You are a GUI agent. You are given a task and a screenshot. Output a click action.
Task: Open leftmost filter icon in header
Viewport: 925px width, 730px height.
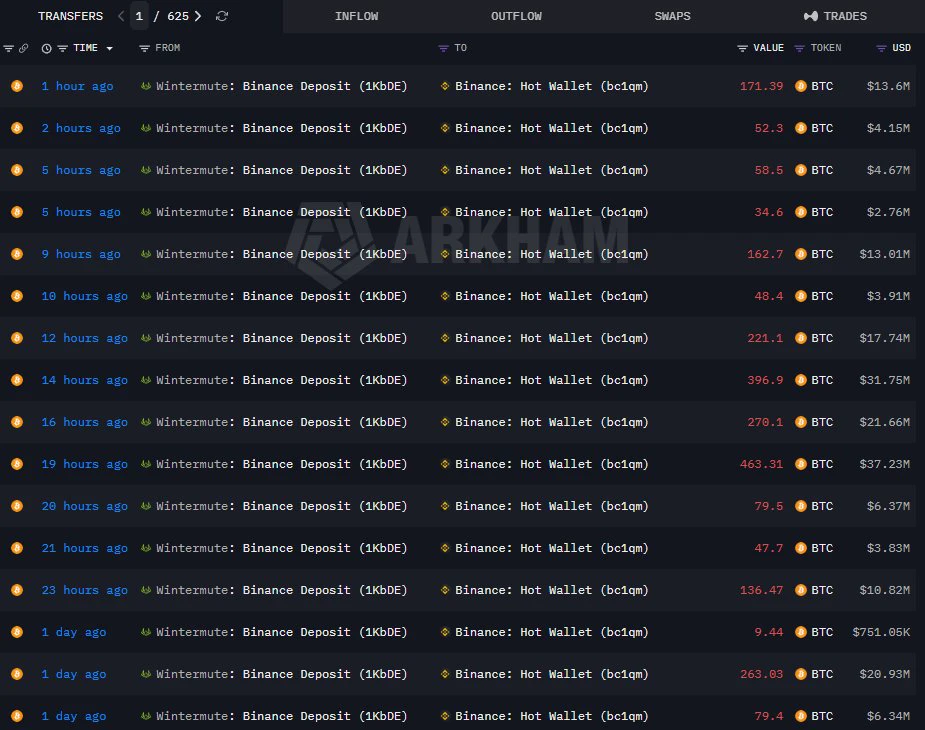8,48
